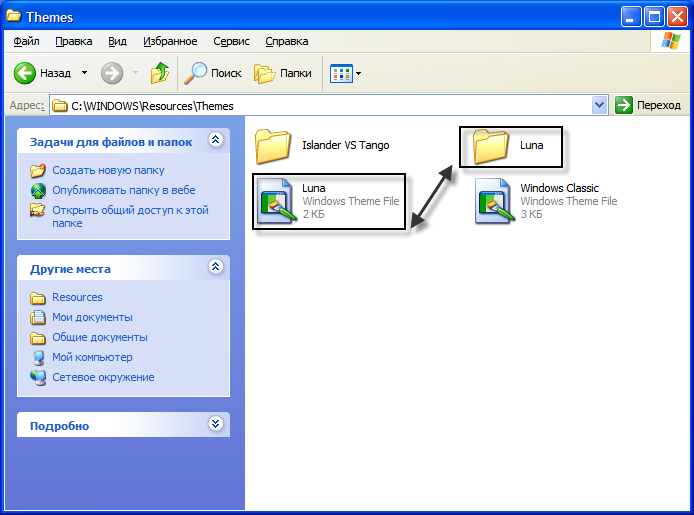Open the Файл menu
The image size is (694, 515).
pos(26,41)
